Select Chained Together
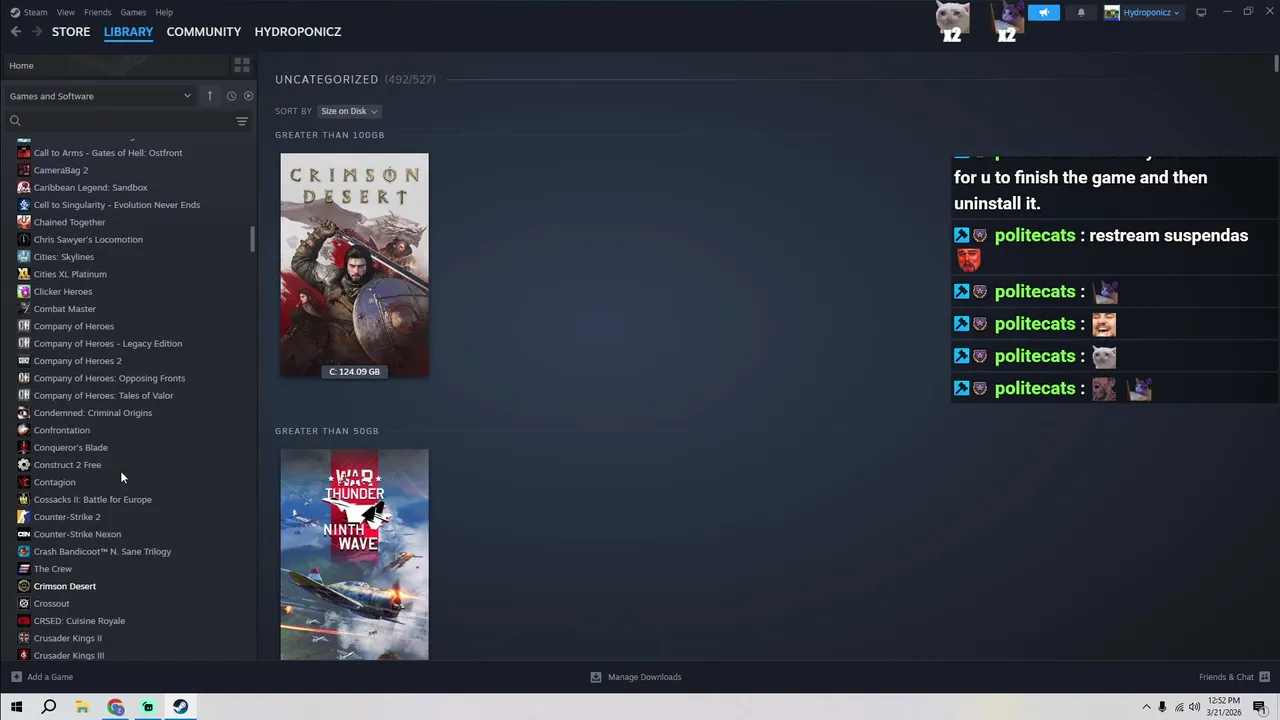1280x720 pixels. pos(69,222)
